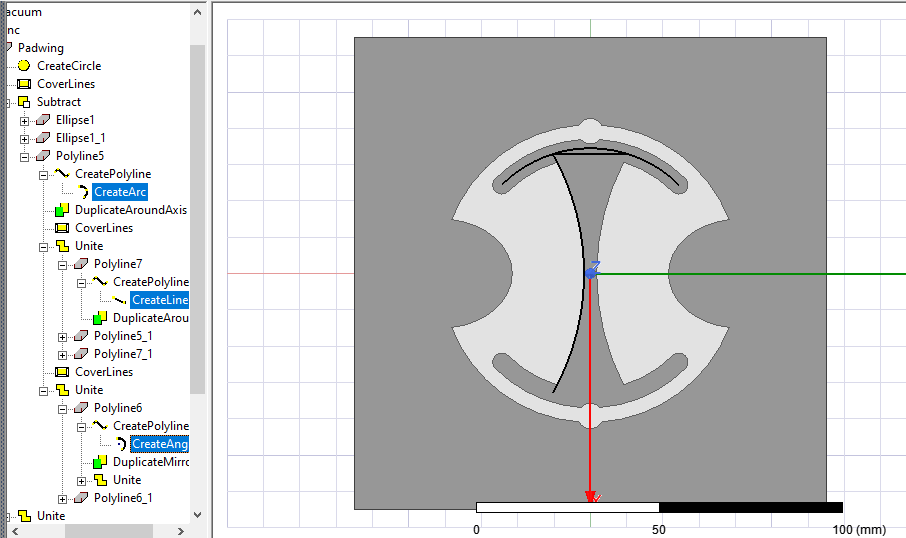Click the arc icon beside CreateArc
The height and width of the screenshot is (538, 906).
point(83,192)
